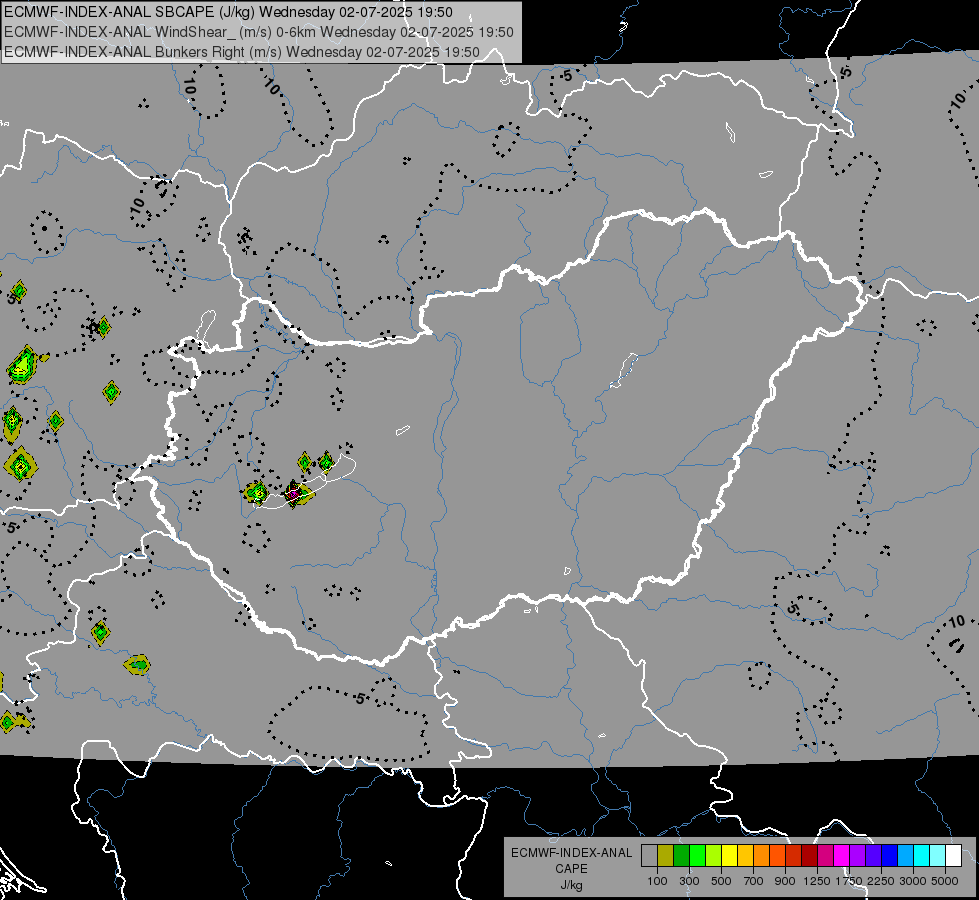Click the legend title ECMWF-INDEX-ANAL

click(x=571, y=853)
